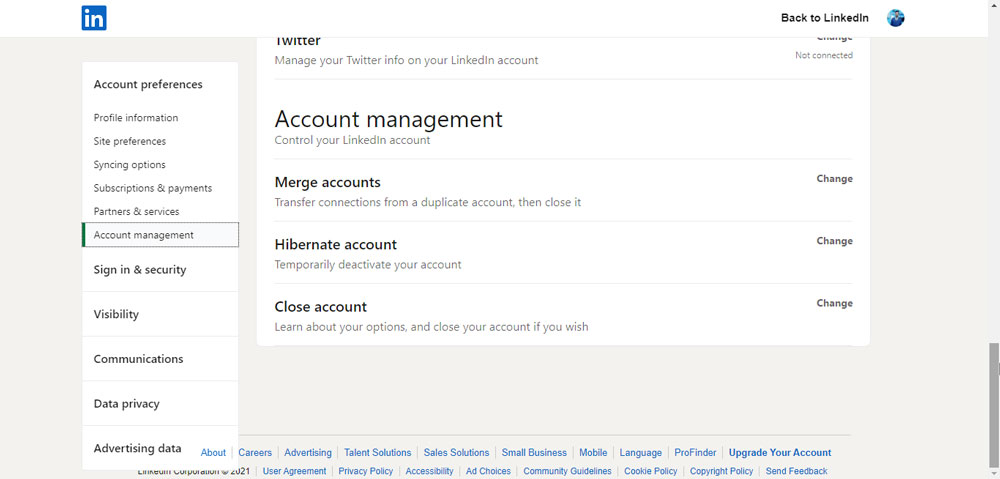Expand Advertising data category
Viewport: 1000px width, 479px height.
pos(137,448)
